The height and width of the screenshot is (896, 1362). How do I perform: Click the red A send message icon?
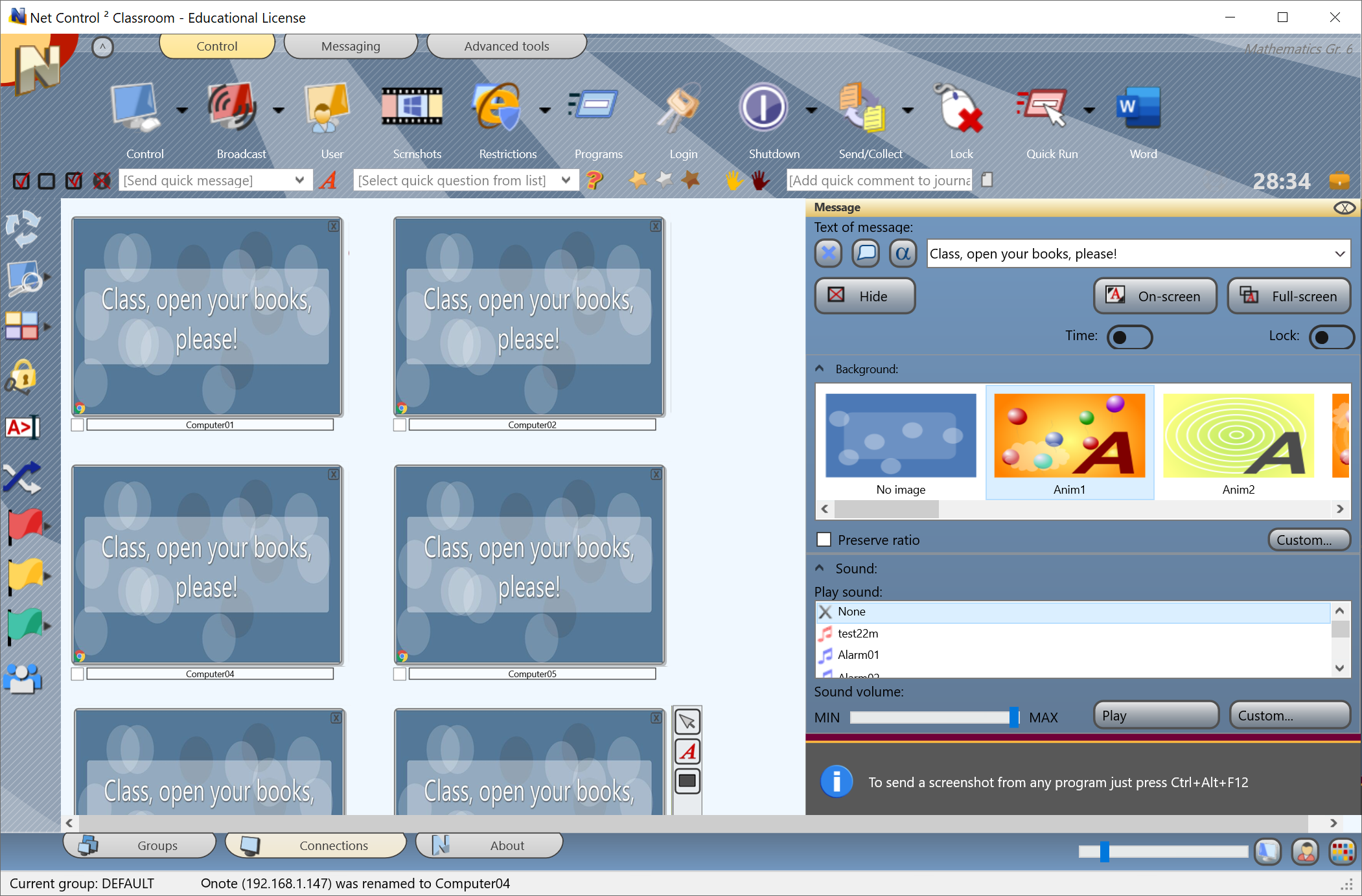point(329,180)
